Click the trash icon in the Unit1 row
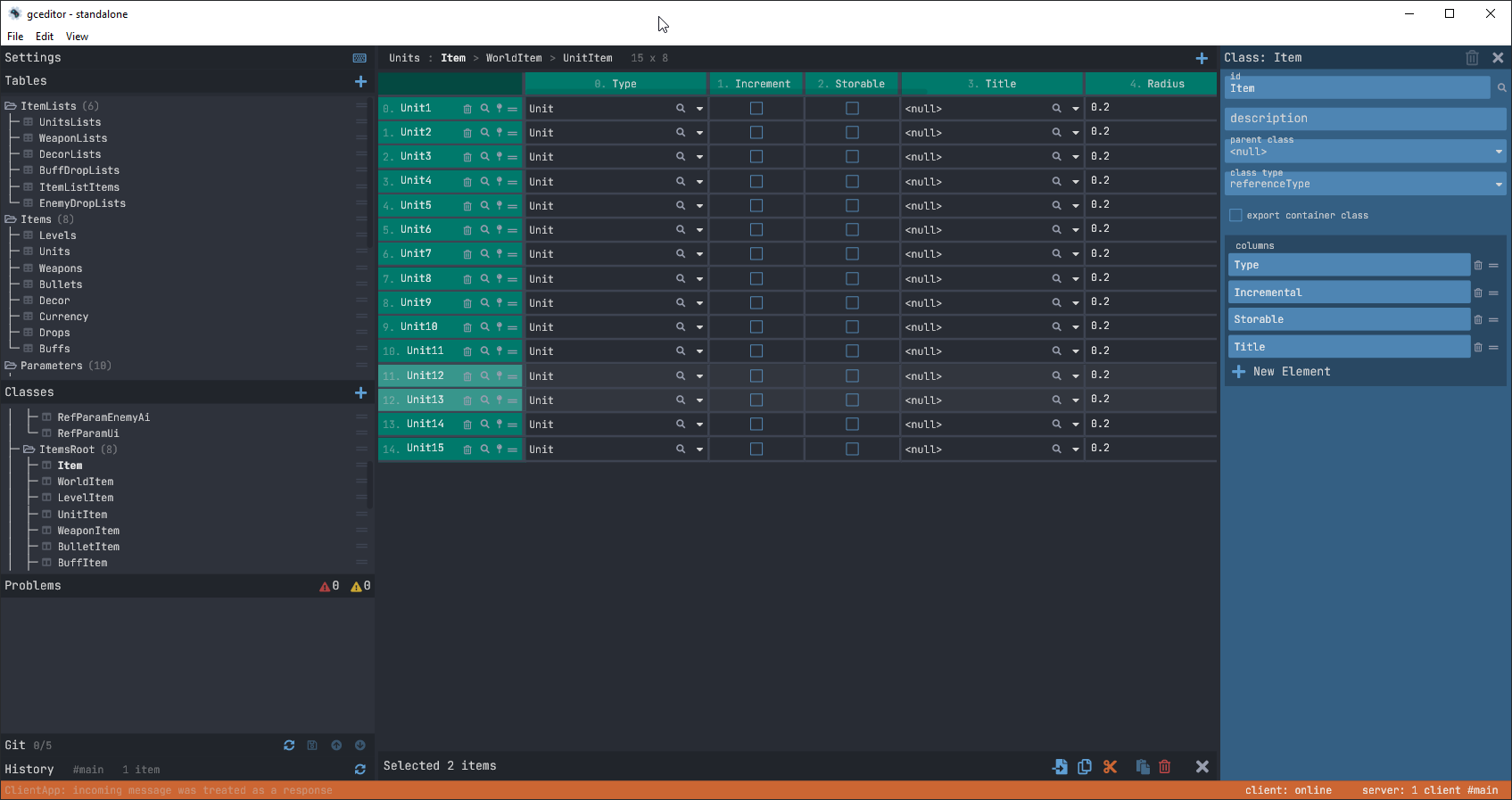 467,109
